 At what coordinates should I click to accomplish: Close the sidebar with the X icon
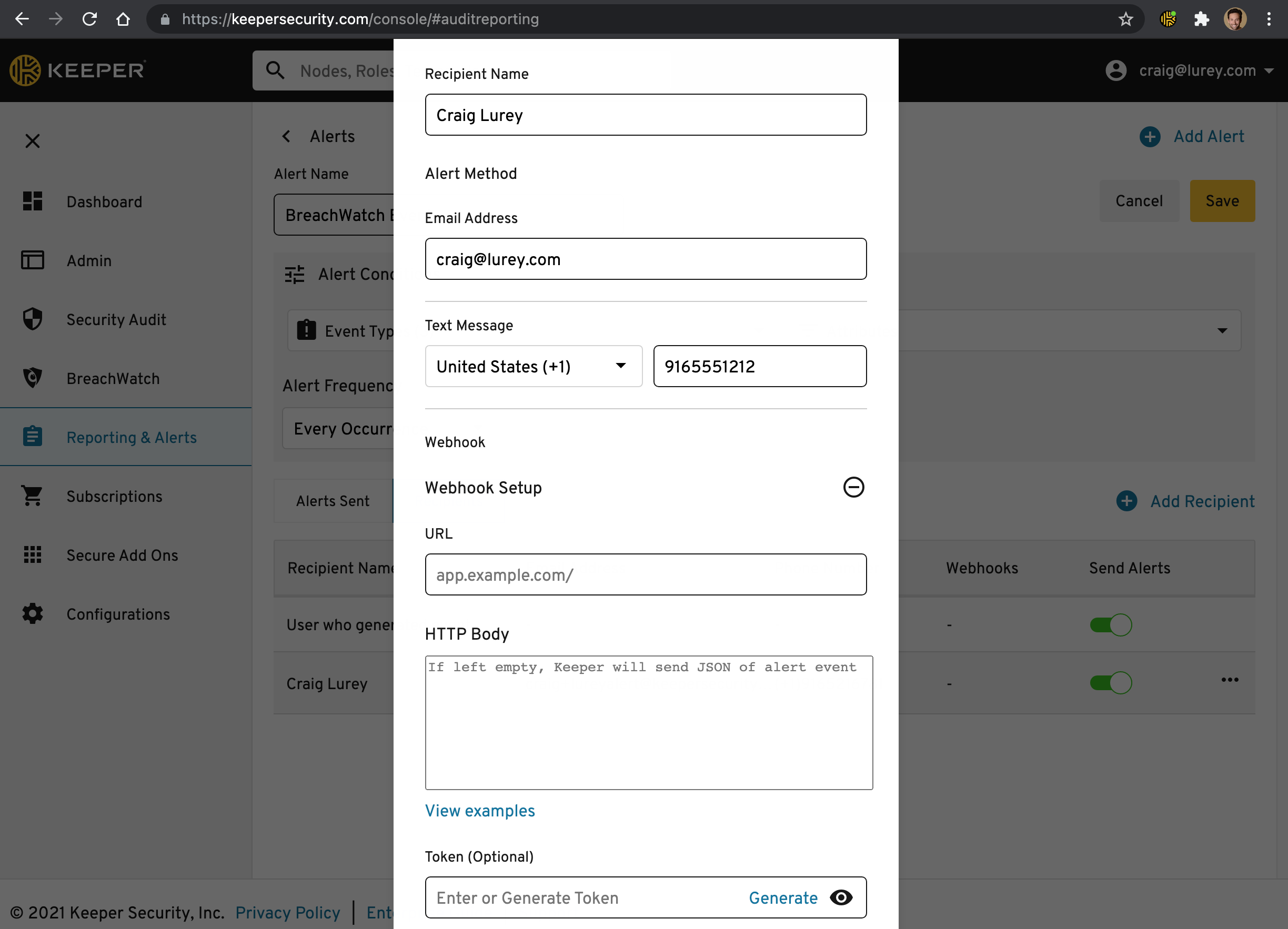click(33, 141)
